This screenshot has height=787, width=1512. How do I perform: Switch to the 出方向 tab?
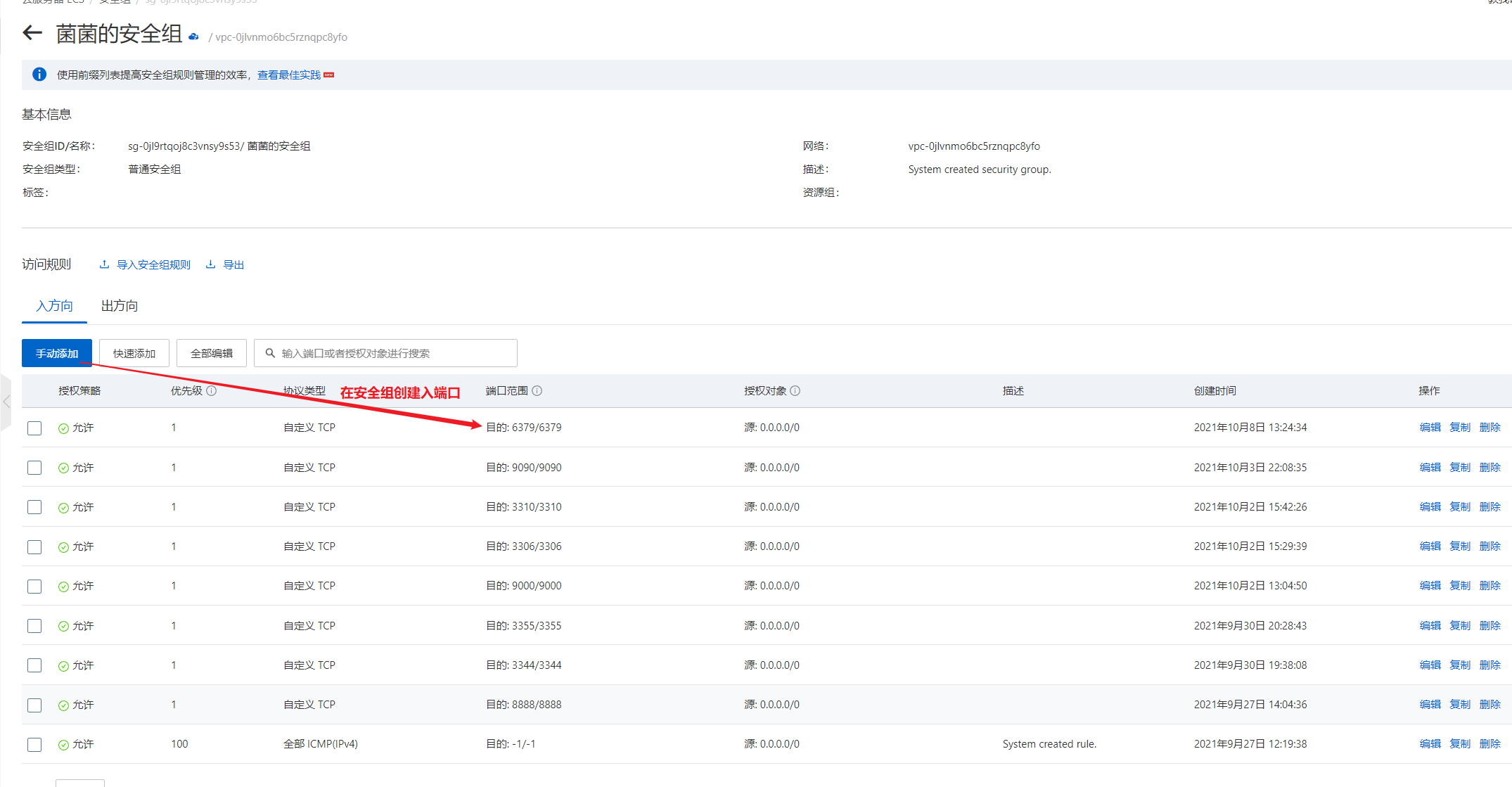(x=120, y=306)
